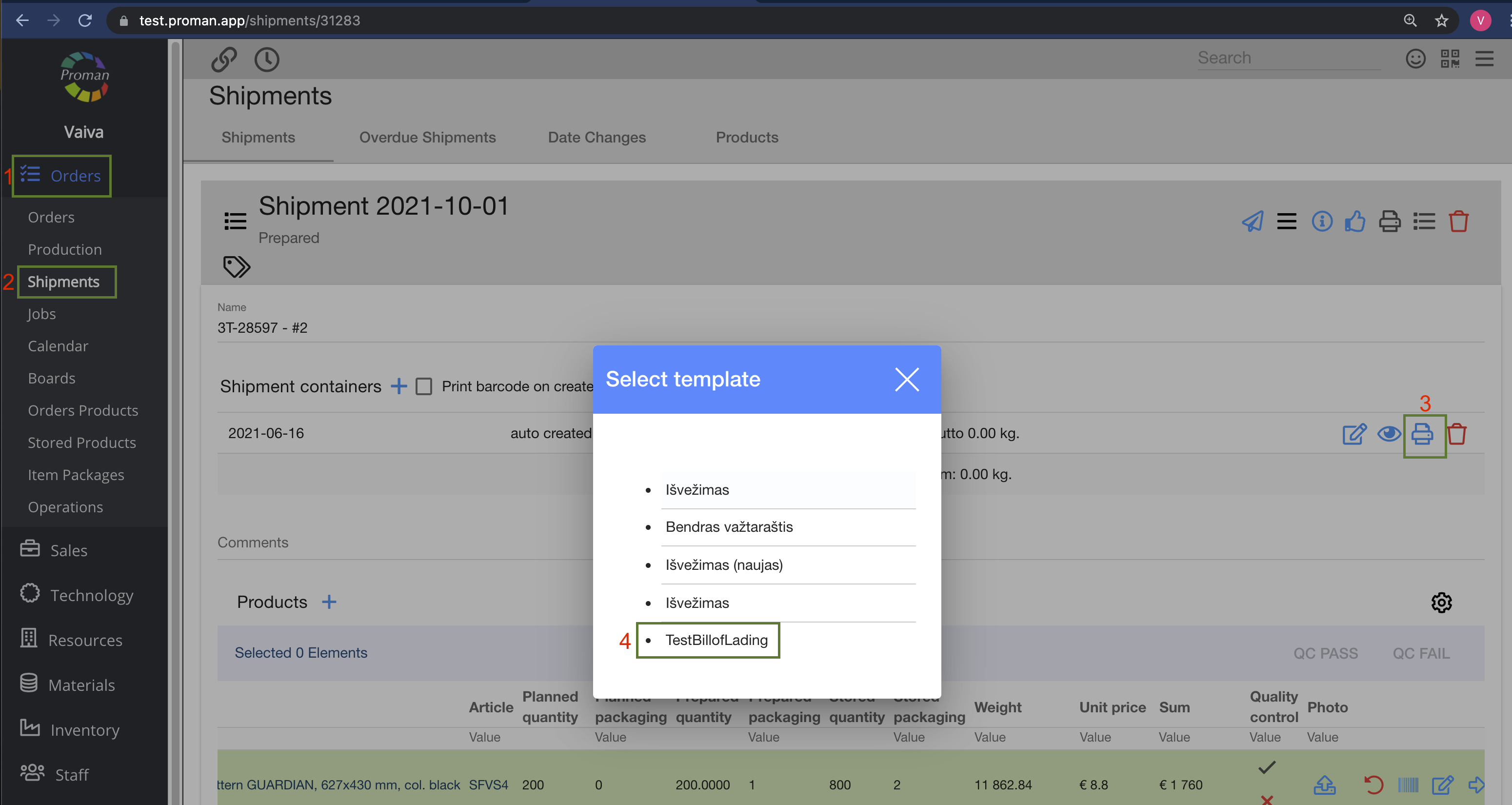
Task: Expand the Sales sidebar section
Action: click(68, 550)
